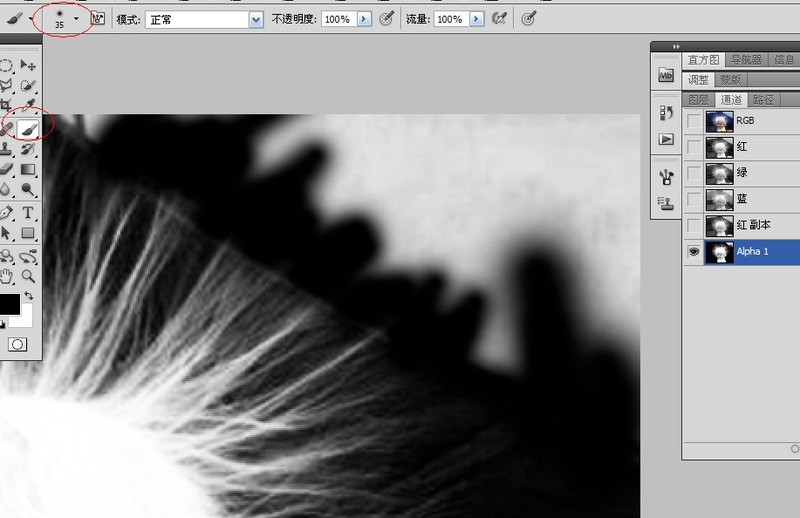
Task: Select the Horizontal Type tool
Action: coord(28,212)
